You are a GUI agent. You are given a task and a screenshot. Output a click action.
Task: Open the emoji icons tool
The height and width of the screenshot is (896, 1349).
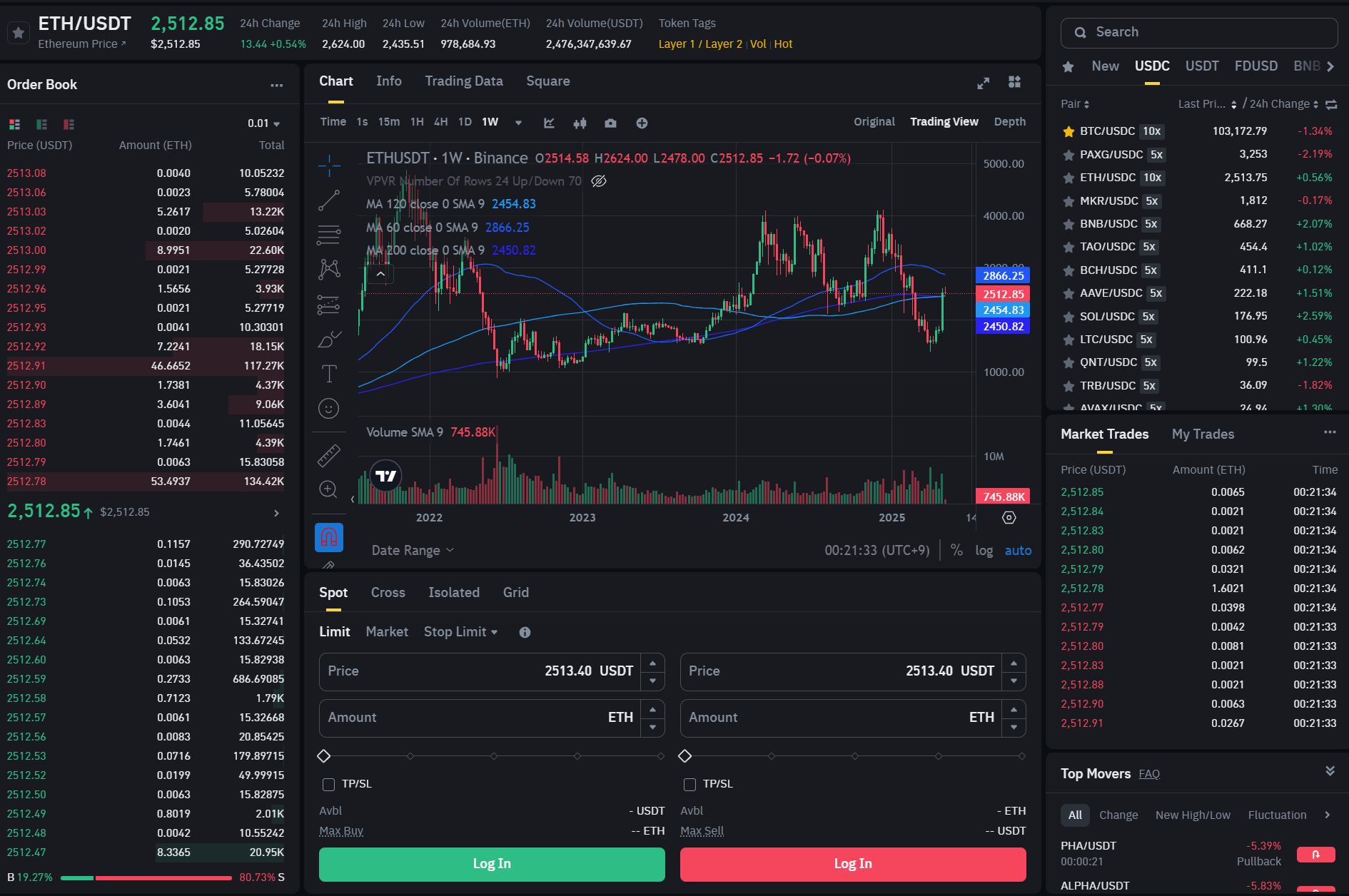[329, 409]
